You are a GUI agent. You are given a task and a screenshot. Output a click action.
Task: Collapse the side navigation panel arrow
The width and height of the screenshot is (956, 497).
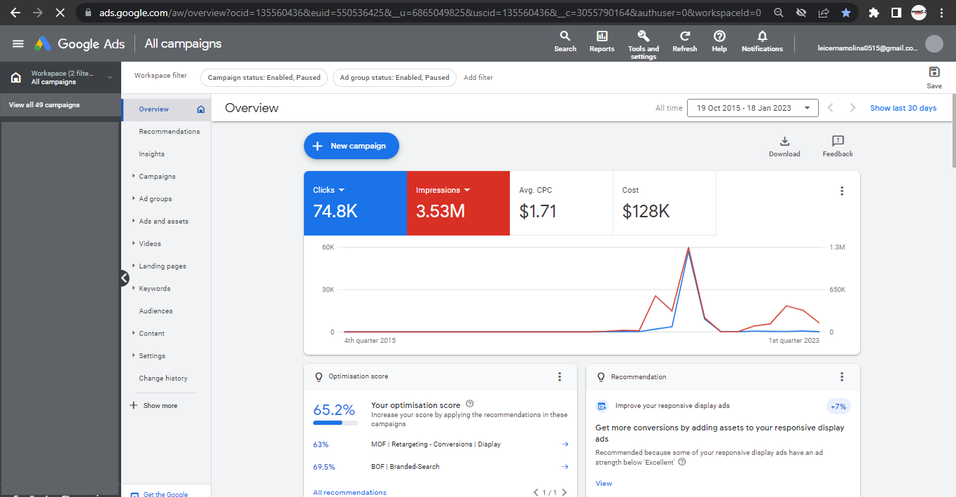[x=125, y=278]
